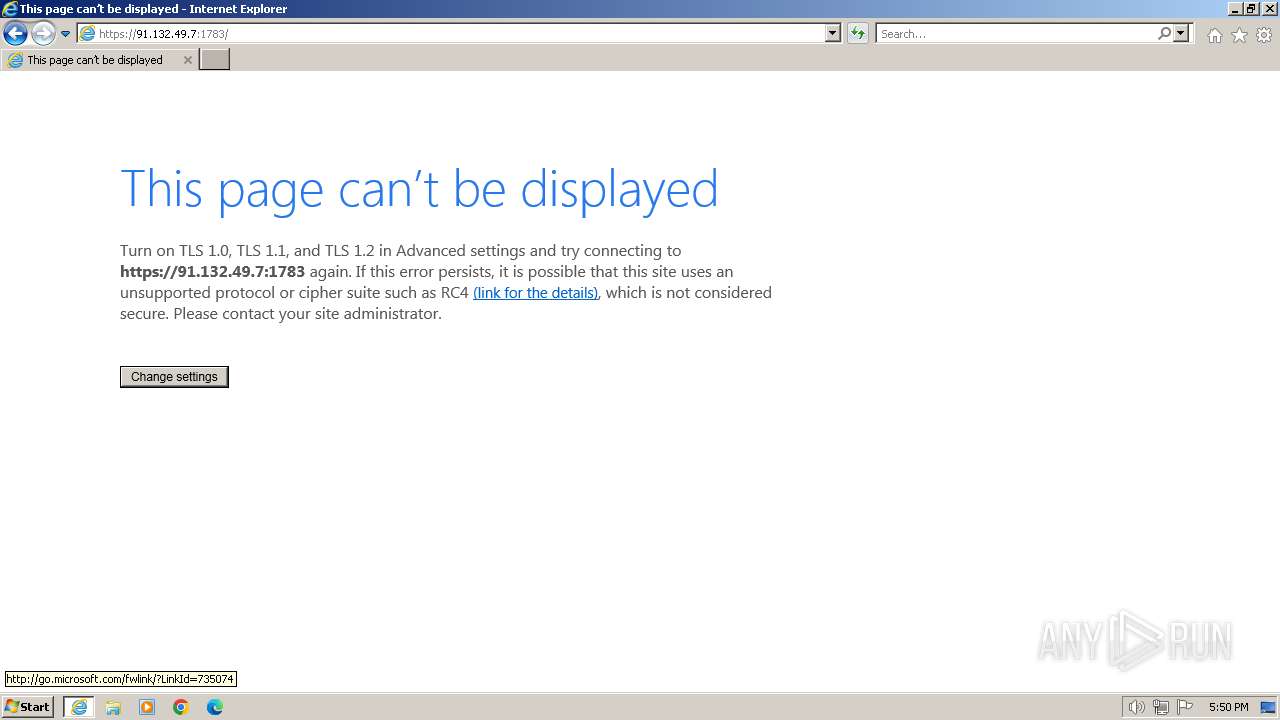Click the magnifier search icon
The image size is (1280, 720).
pos(1164,33)
